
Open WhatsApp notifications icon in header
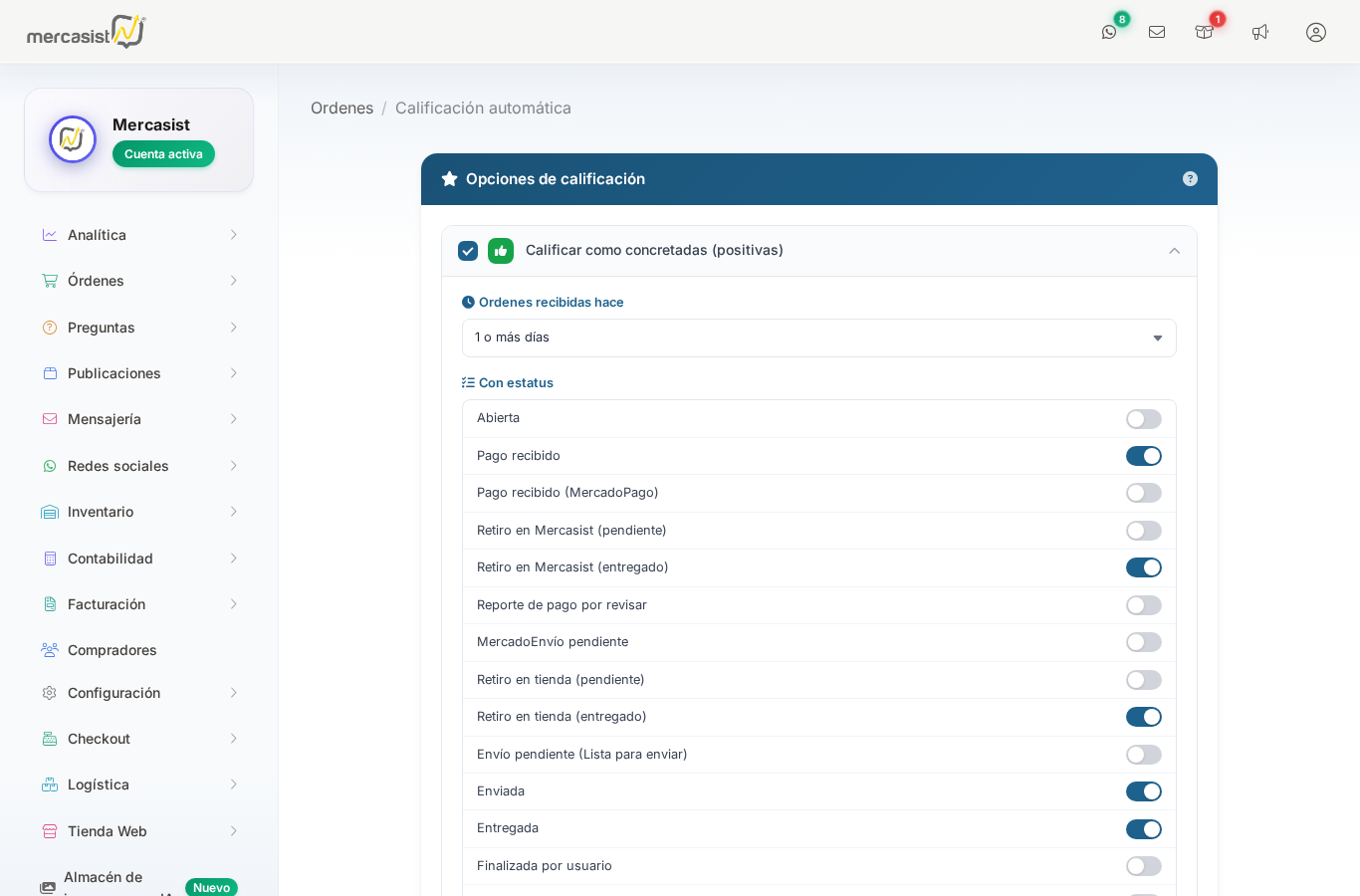pyautogui.click(x=1109, y=32)
